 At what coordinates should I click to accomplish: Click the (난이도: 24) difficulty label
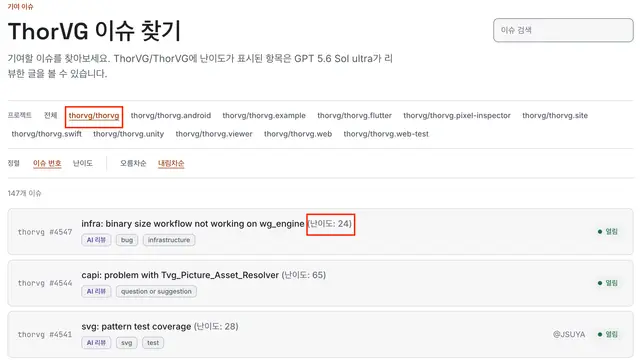pos(330,224)
